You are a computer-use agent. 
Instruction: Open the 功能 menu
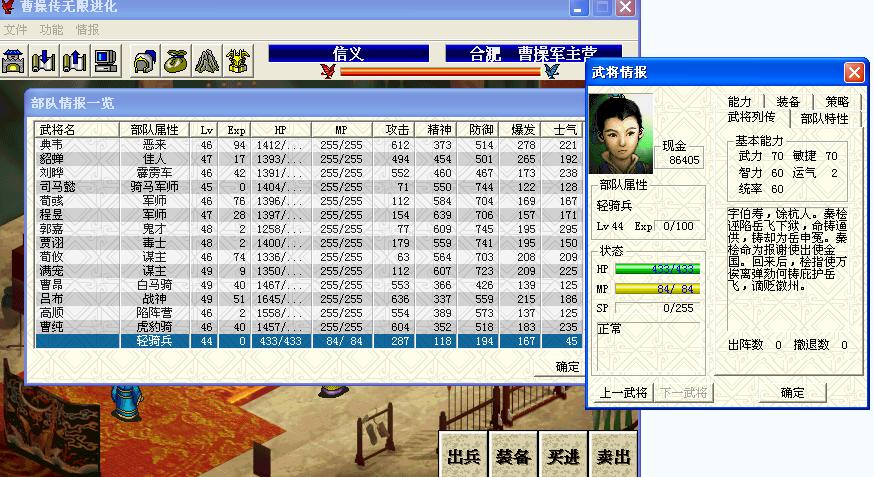click(51, 30)
